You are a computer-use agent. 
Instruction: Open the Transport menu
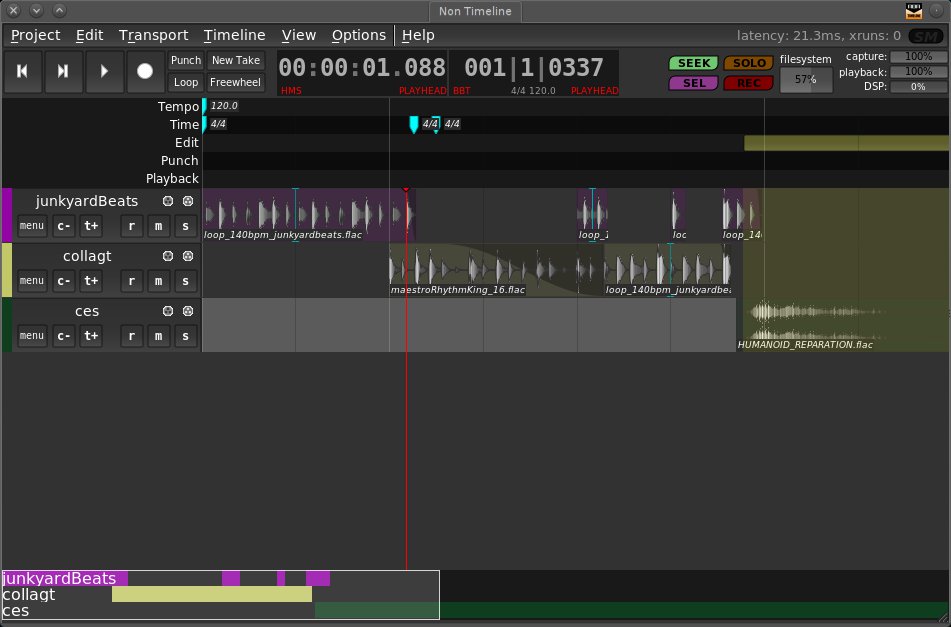pyautogui.click(x=153, y=35)
